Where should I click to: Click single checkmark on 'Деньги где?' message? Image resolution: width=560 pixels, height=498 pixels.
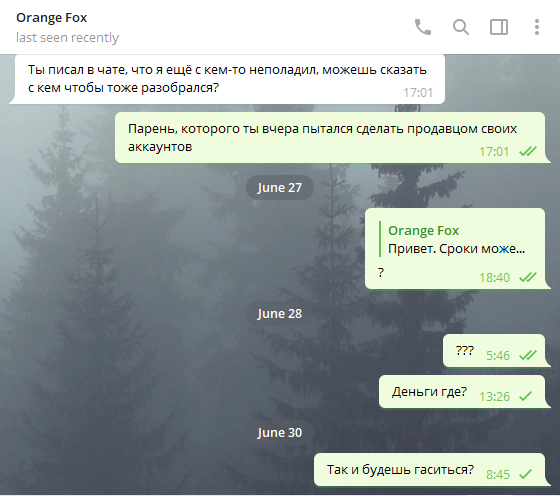click(x=526, y=396)
